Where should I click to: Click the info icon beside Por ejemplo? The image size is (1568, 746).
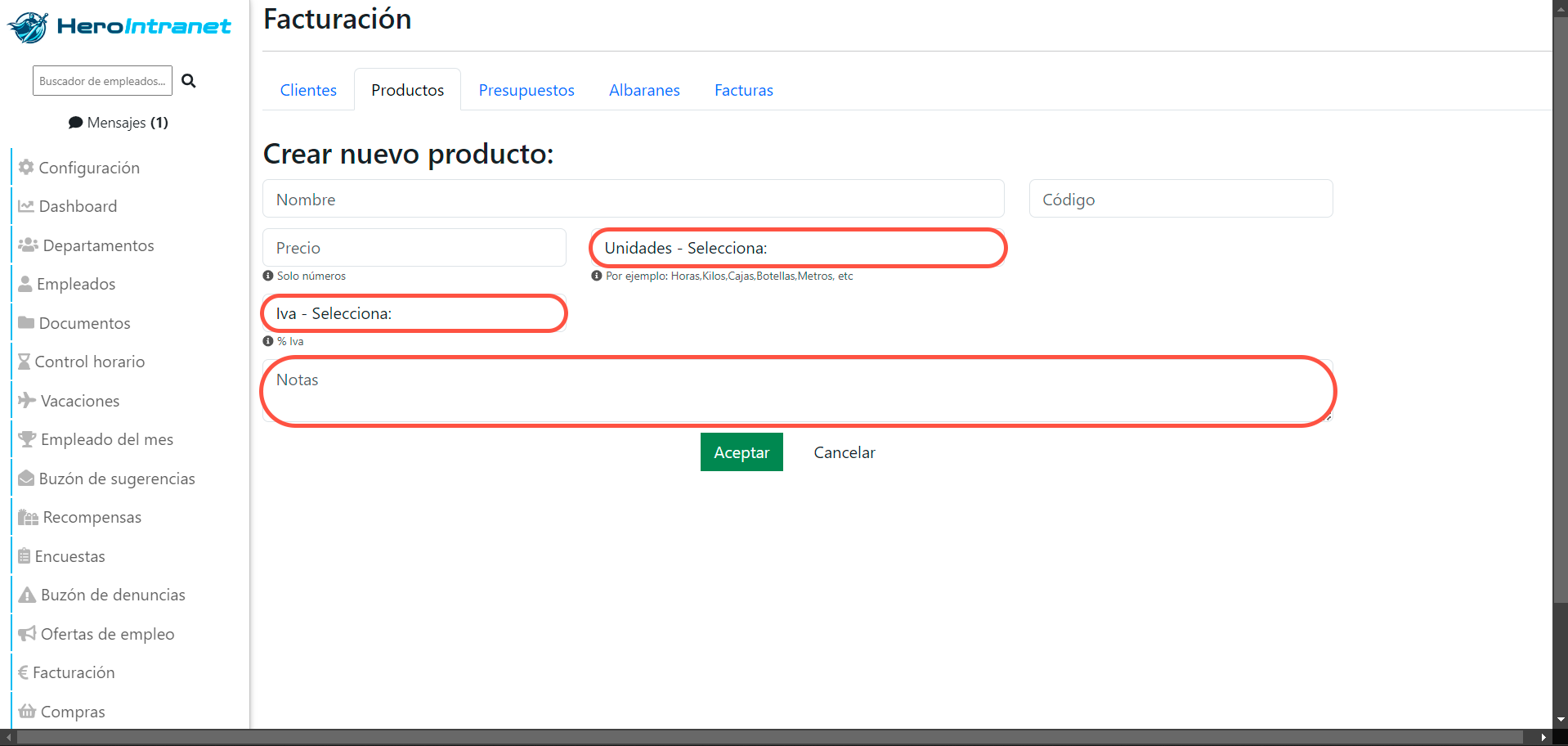pos(597,276)
